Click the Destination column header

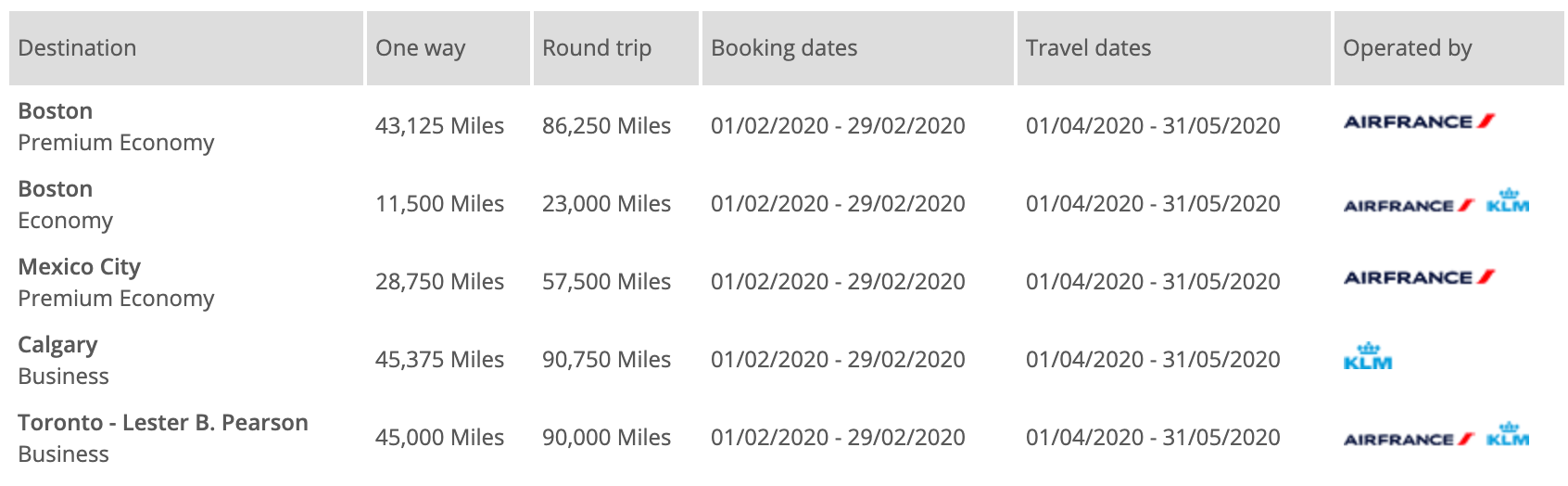click(77, 48)
